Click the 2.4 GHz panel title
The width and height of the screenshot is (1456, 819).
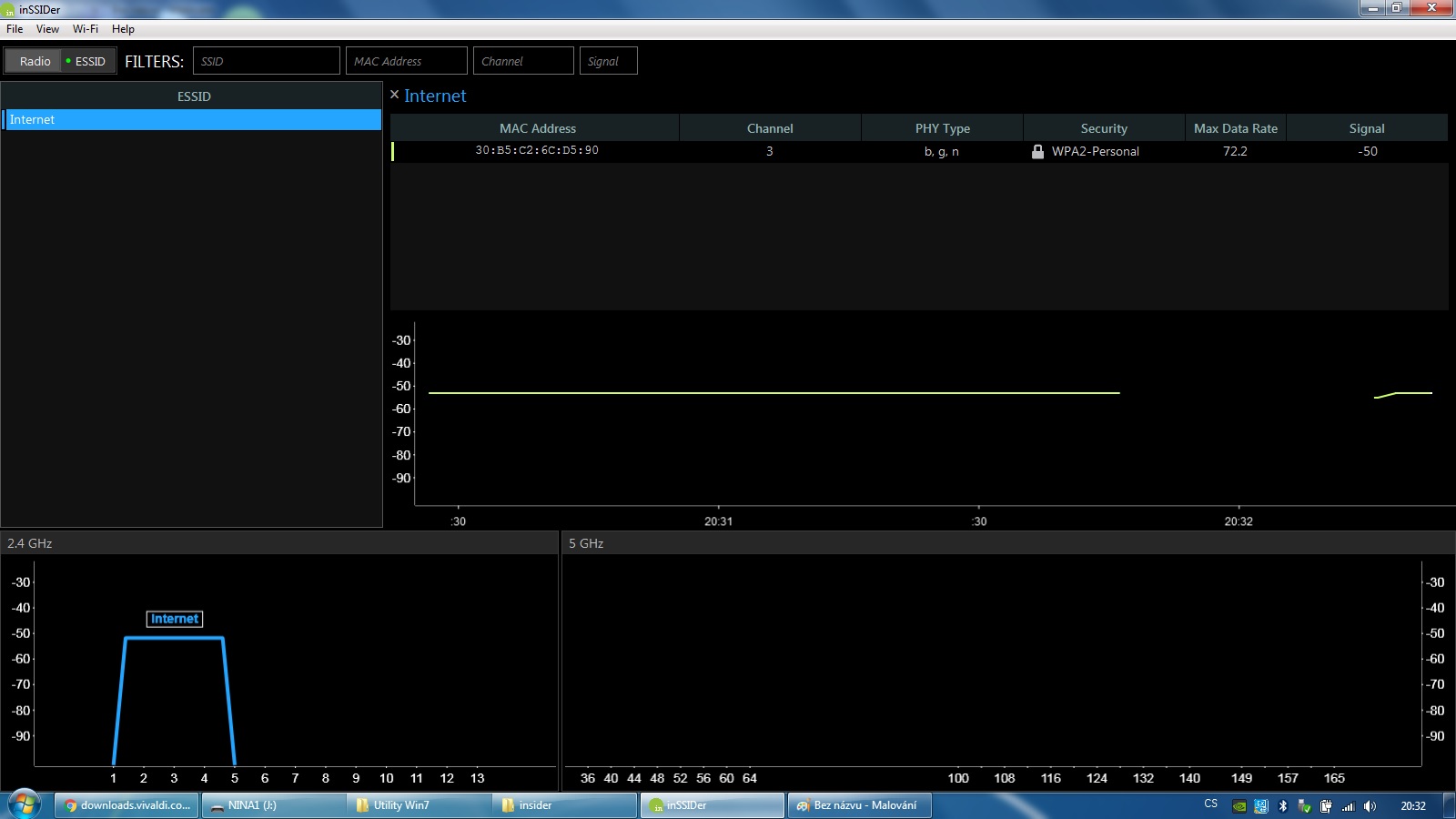point(30,543)
